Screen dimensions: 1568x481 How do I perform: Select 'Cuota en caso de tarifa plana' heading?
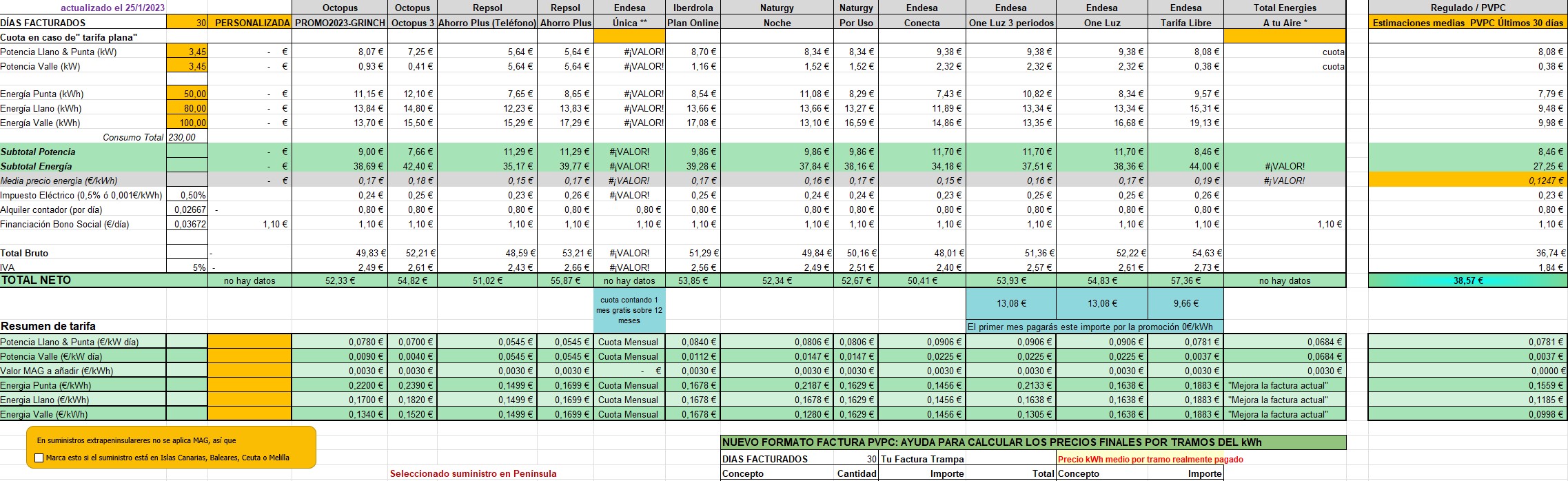tap(69, 37)
